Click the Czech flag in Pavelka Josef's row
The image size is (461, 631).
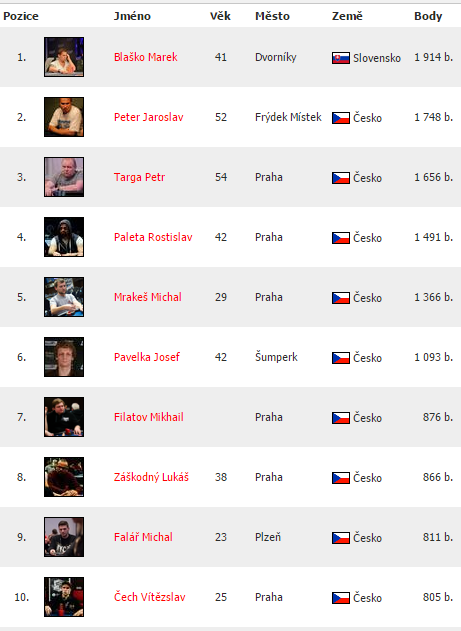point(341,358)
